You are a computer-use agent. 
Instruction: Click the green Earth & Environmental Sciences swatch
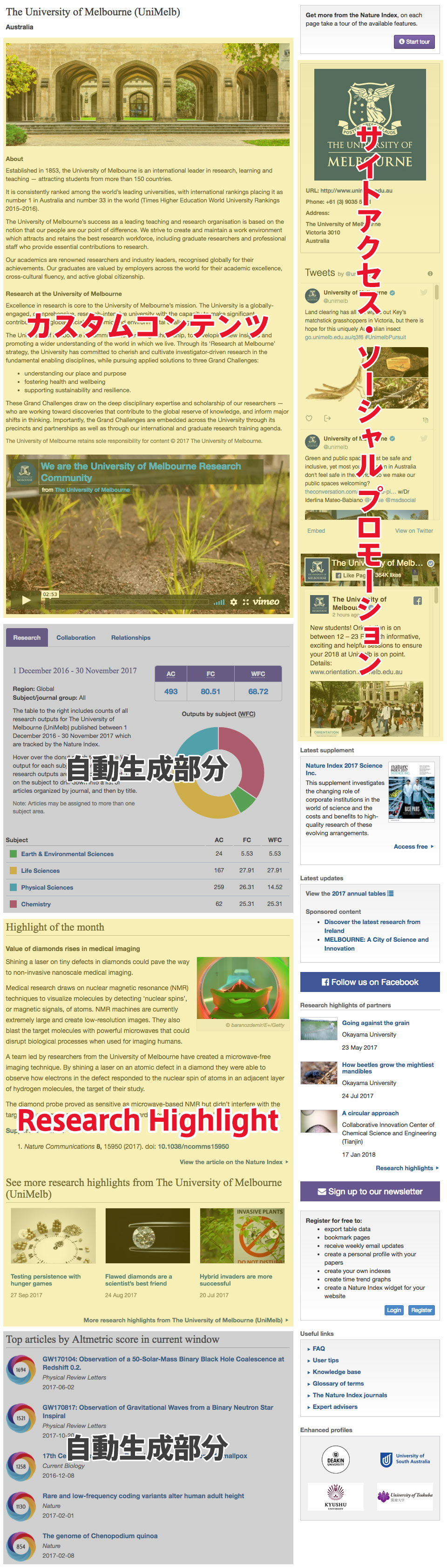click(14, 854)
